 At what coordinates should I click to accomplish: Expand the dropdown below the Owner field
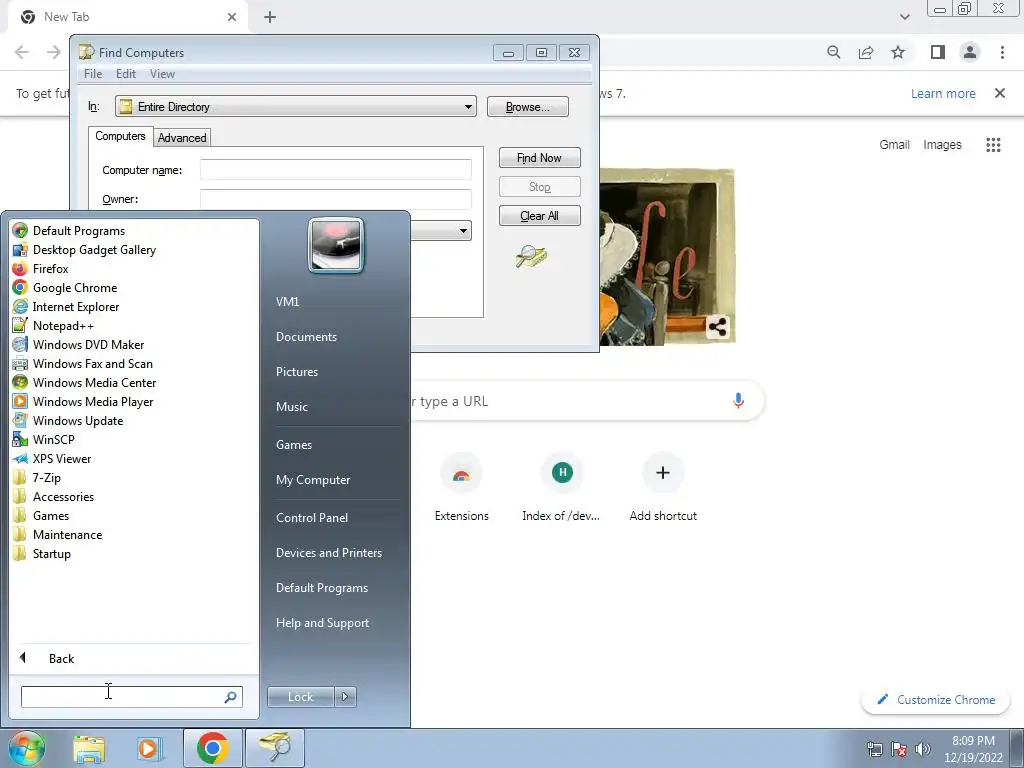click(463, 231)
